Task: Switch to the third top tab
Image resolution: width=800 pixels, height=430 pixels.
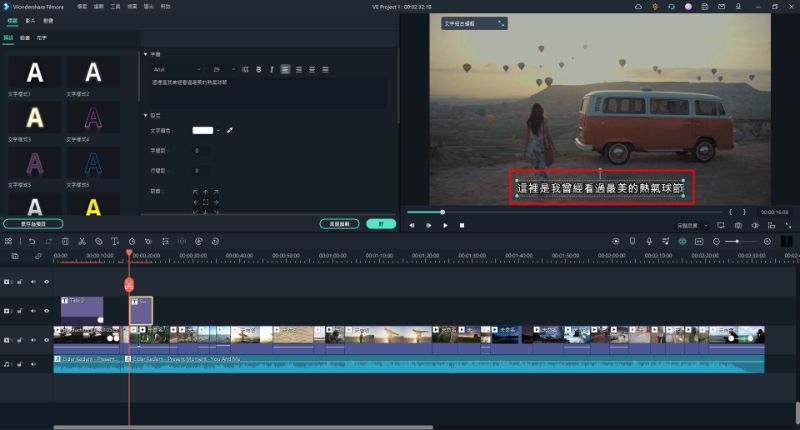Action: [48, 21]
